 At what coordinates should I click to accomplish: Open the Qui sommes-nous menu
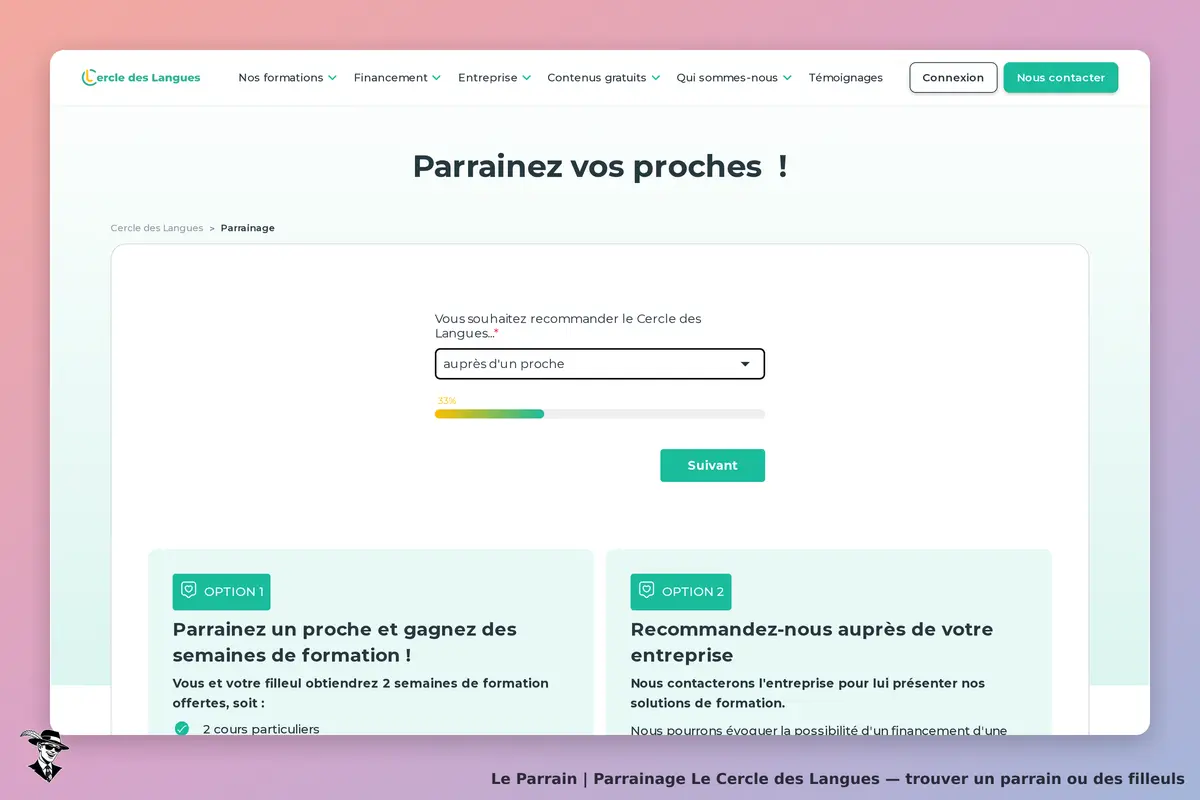point(734,77)
